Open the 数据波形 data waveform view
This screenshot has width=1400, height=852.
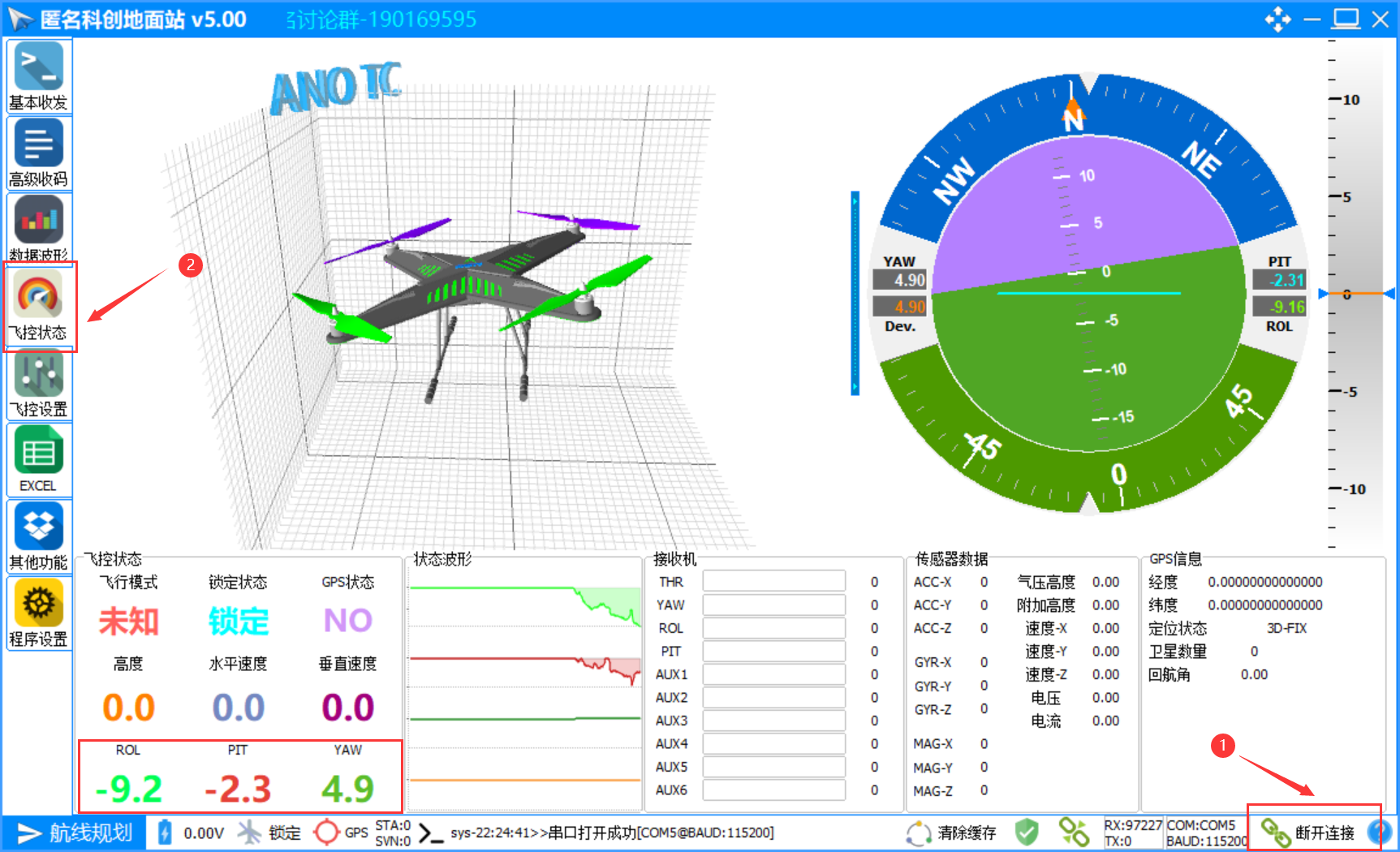[x=38, y=228]
